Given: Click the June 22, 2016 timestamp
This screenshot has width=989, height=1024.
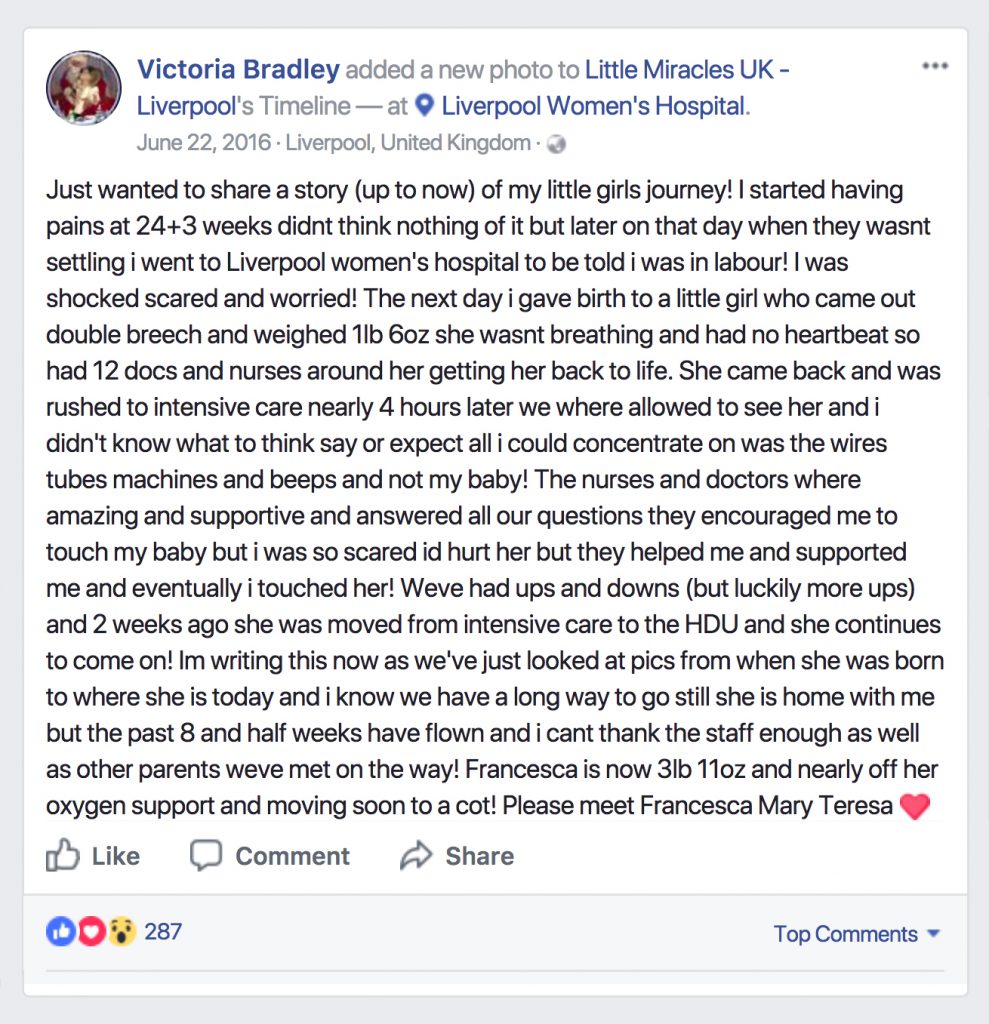Looking at the screenshot, I should (x=203, y=143).
